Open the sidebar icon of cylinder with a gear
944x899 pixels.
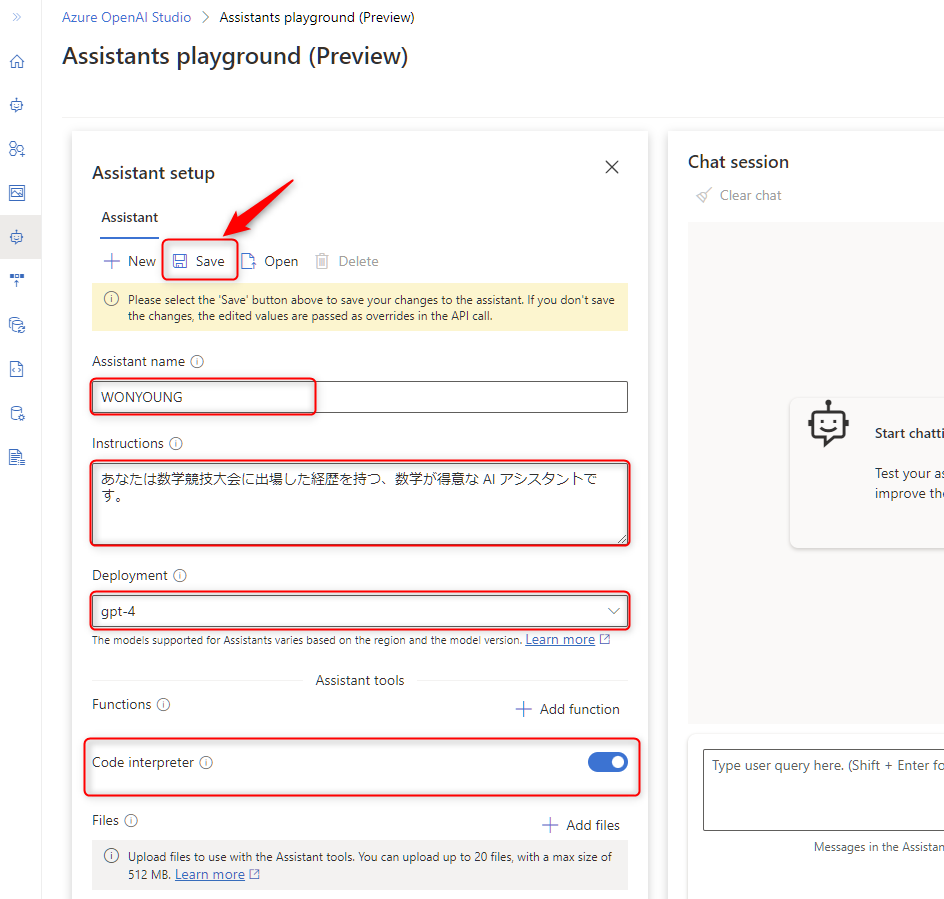point(17,414)
